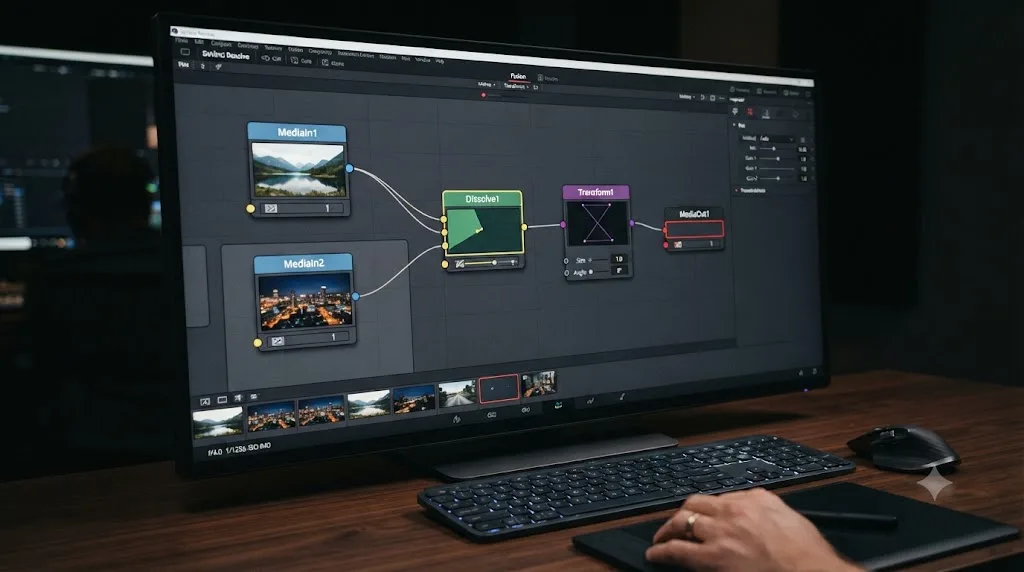Toggle the checkbox right of Method dropdown
This screenshot has height=572, width=1024.
click(803, 140)
